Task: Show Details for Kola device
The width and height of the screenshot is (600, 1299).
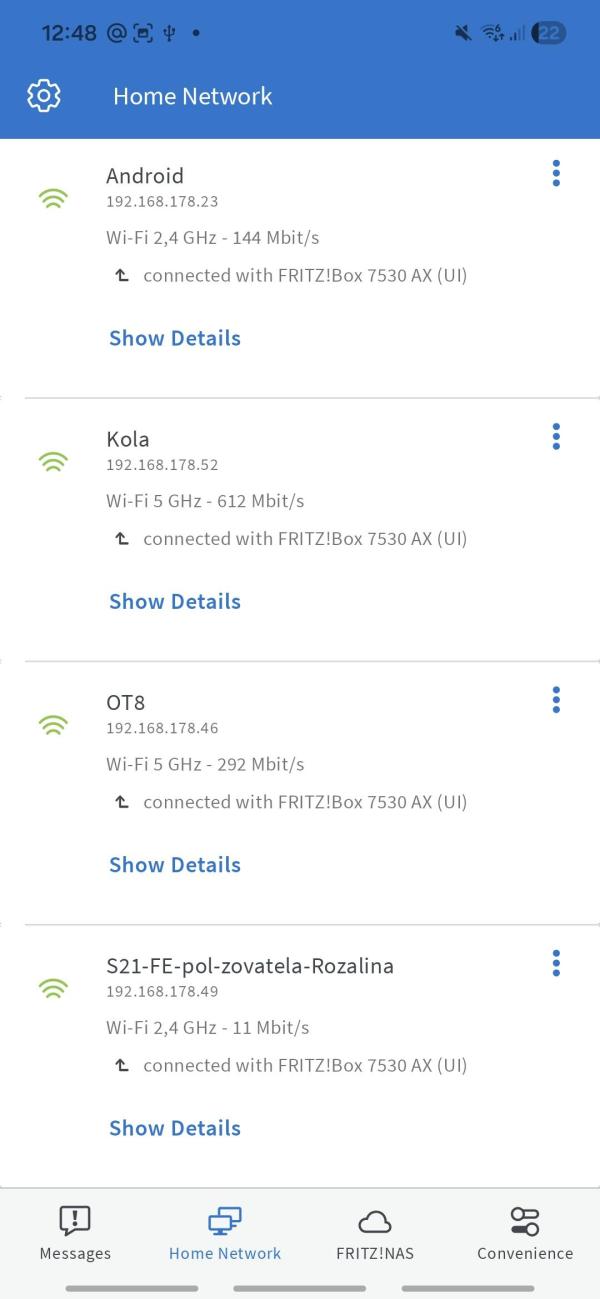Action: (175, 601)
